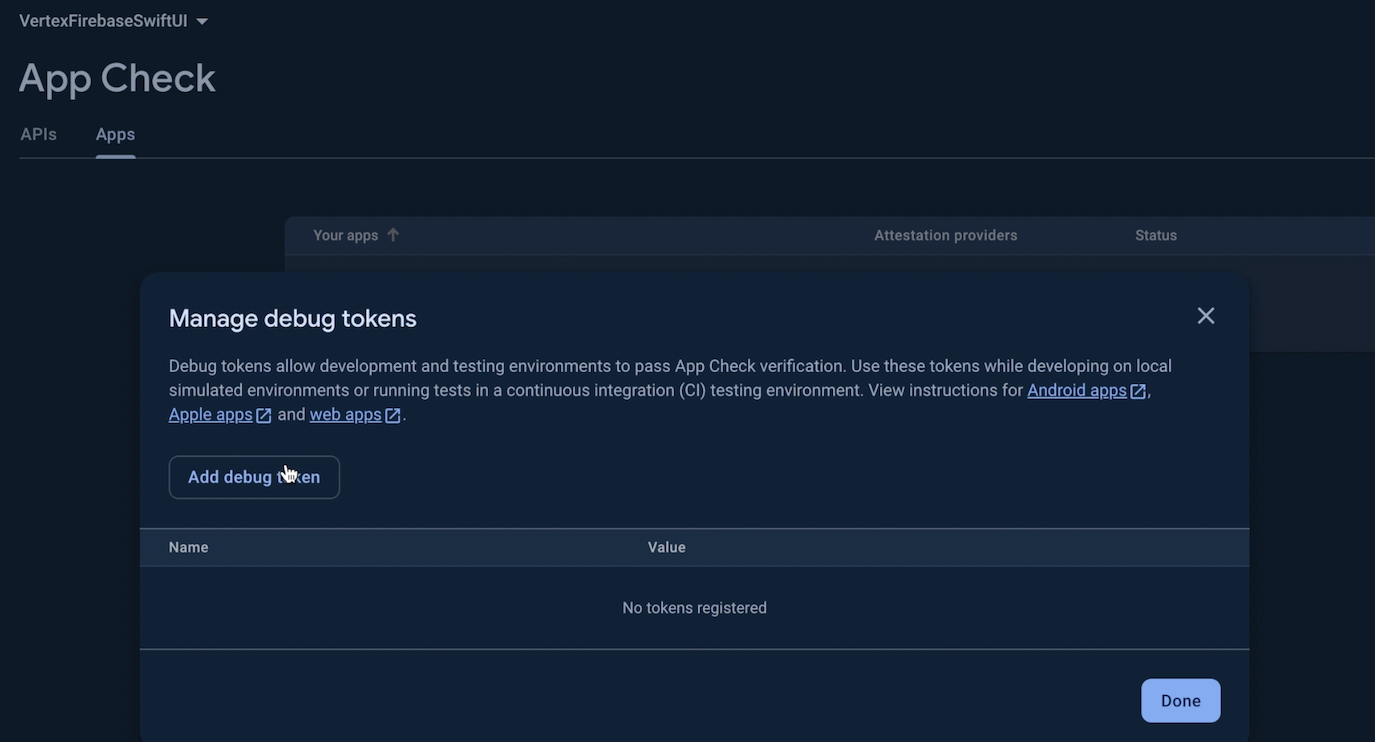1375x742 pixels.
Task: Click the VertexFirebaseSwiftUI project name
Action: click(103, 21)
